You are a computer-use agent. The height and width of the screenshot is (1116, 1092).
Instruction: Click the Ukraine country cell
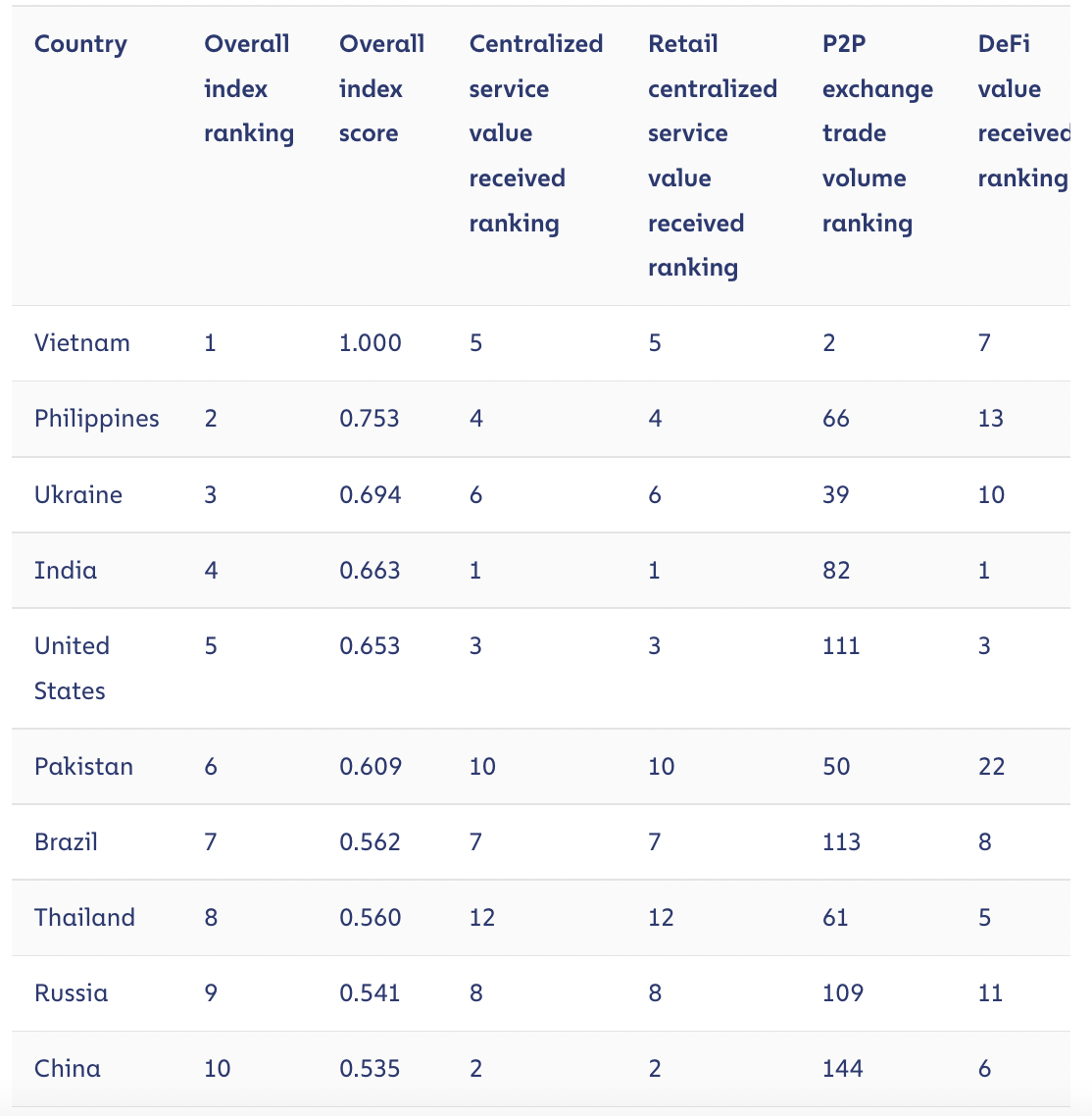(78, 494)
